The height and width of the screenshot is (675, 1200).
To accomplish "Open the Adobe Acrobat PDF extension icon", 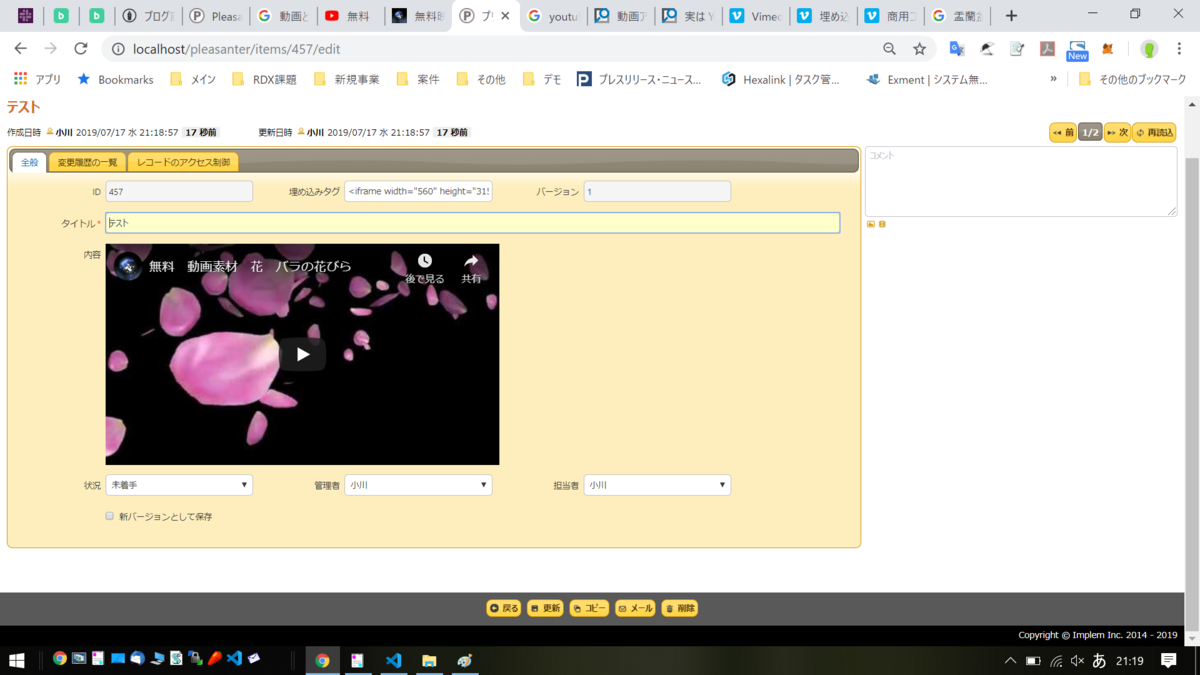I will pyautogui.click(x=1047, y=49).
